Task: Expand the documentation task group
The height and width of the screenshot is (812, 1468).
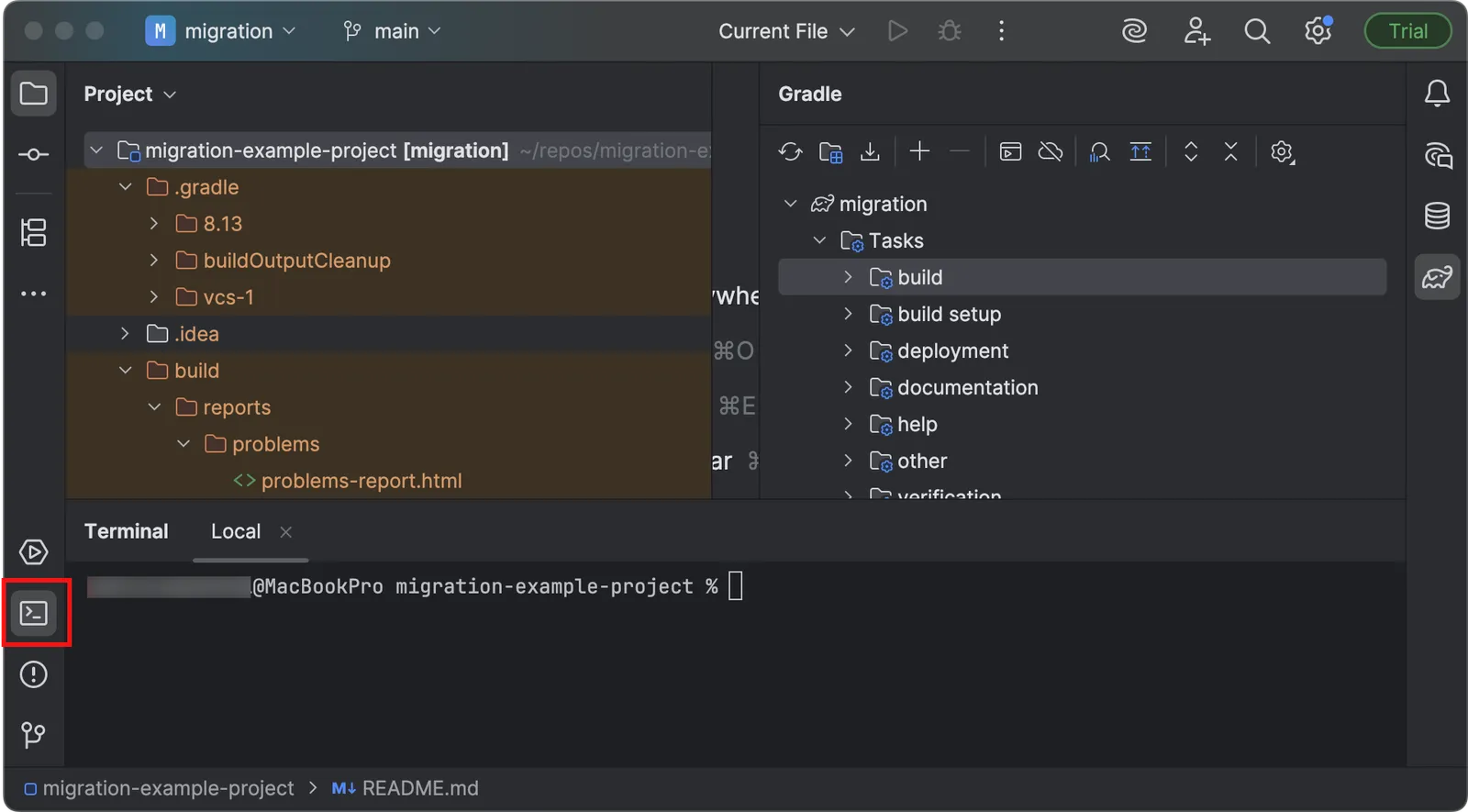Action: (x=848, y=387)
